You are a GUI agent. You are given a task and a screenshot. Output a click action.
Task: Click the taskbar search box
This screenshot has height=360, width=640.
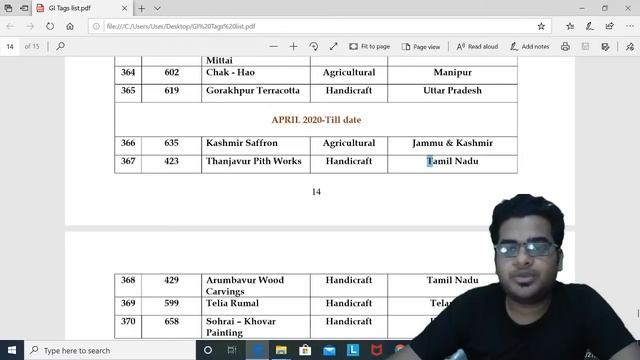110,350
